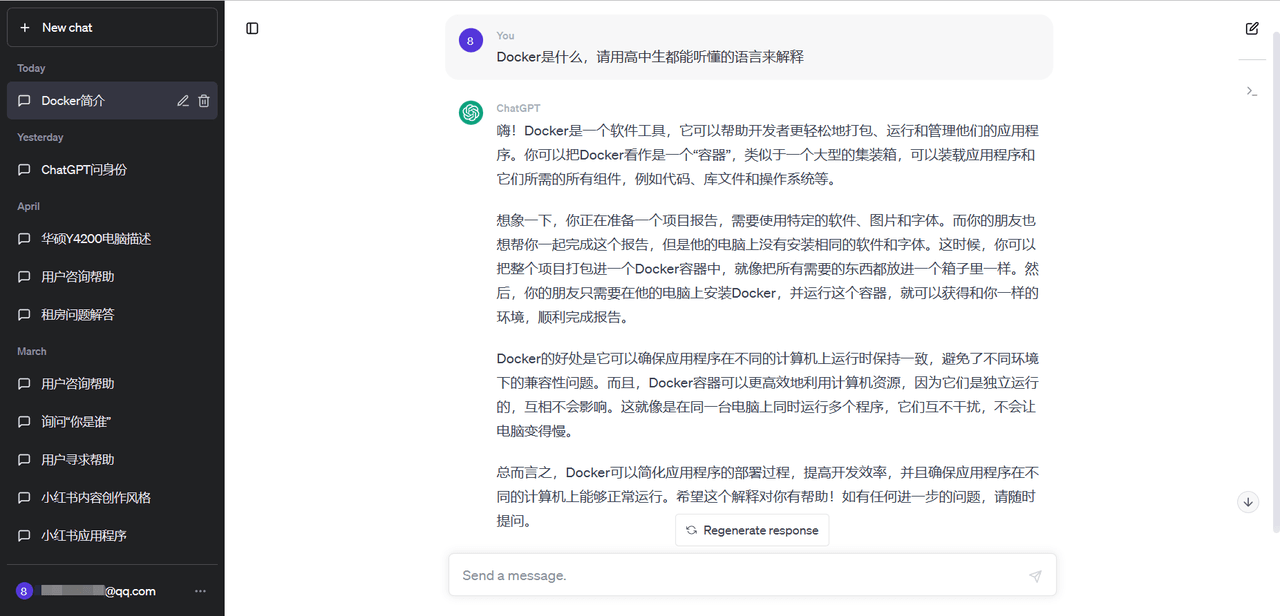Click chat icon beside 用户寻求帮助

tap(25, 460)
